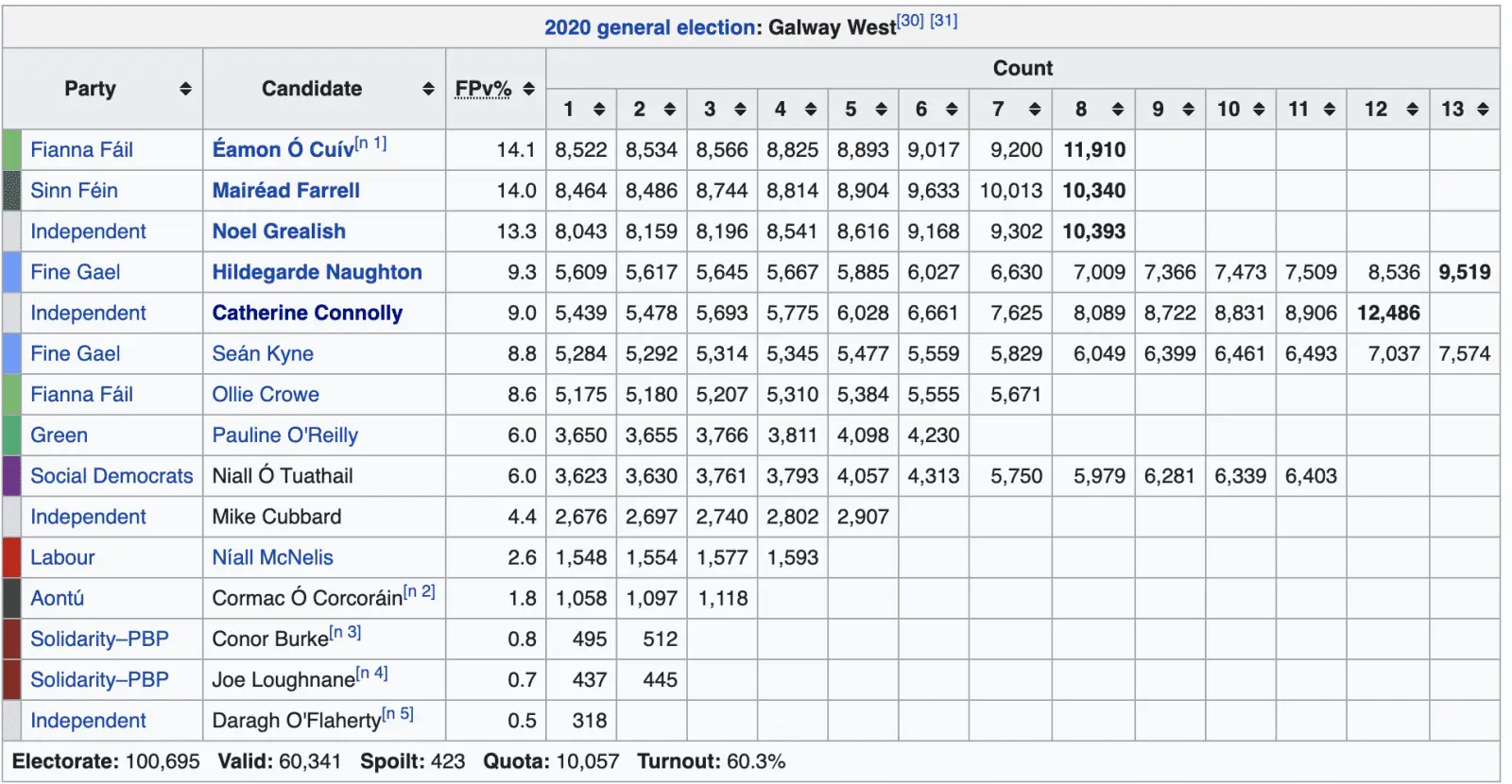The image size is (1512, 784).
Task: Open Pauline O'Reilly's article
Action: (x=284, y=435)
